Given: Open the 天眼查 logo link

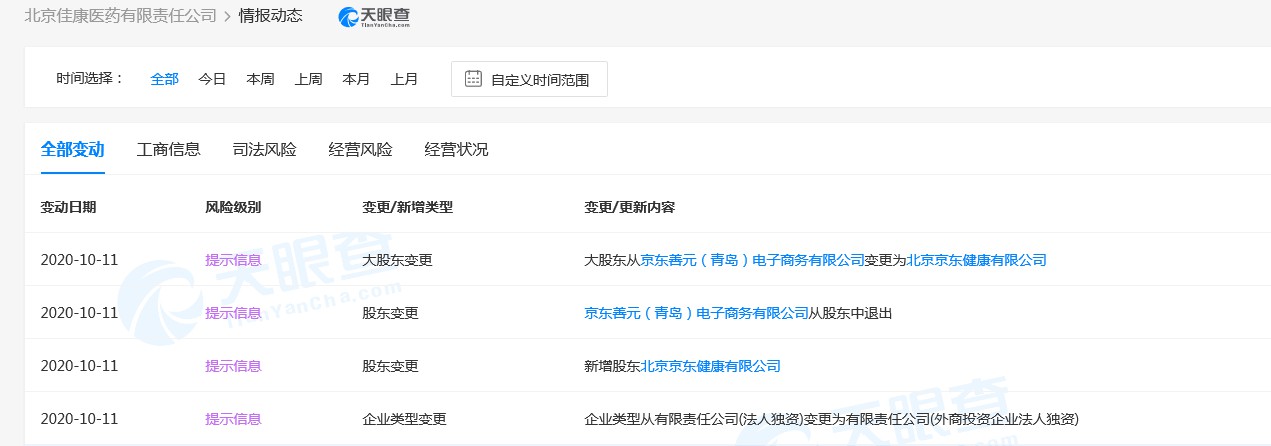Looking at the screenshot, I should coord(374,17).
